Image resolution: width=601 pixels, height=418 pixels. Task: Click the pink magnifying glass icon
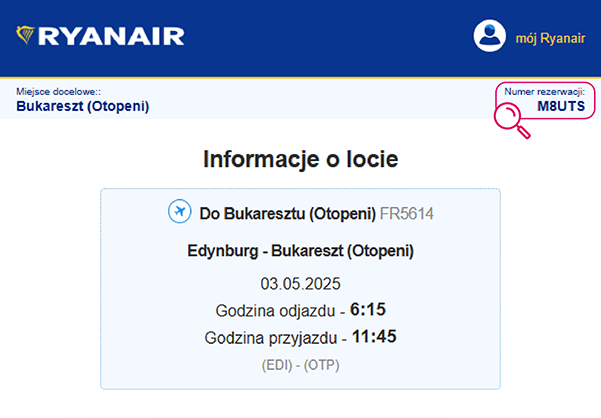(512, 120)
